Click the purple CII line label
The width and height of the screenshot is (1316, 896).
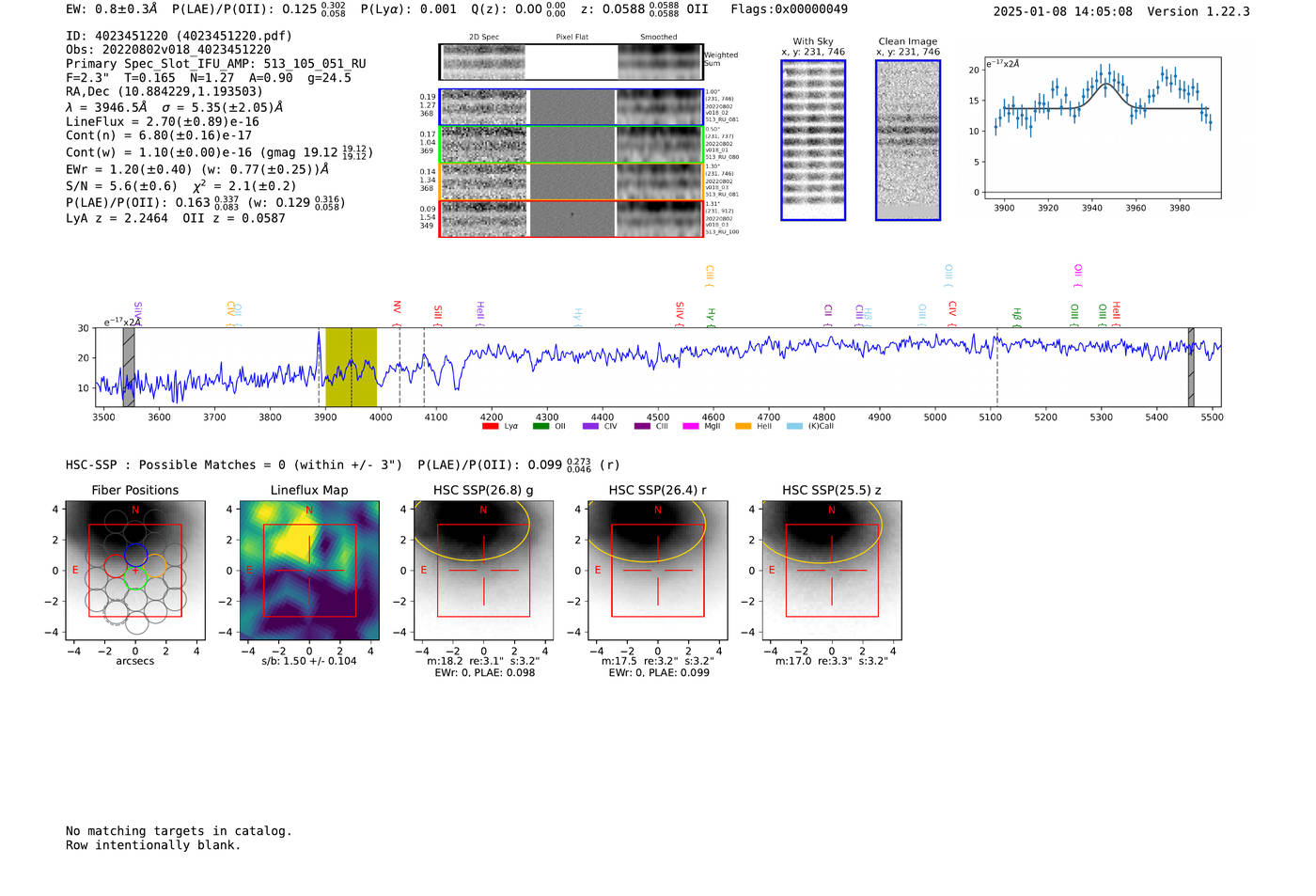click(x=828, y=310)
